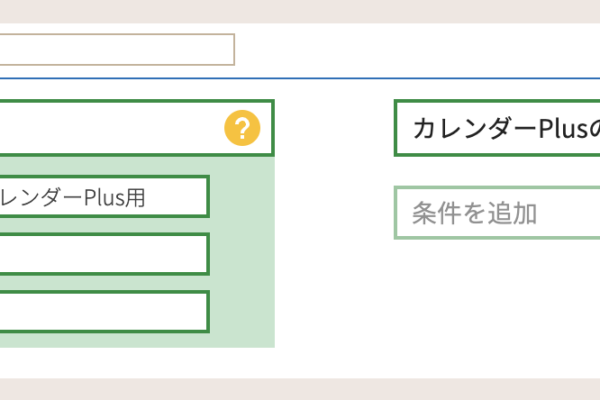Click the yellow question mark help icon

[x=242, y=128]
